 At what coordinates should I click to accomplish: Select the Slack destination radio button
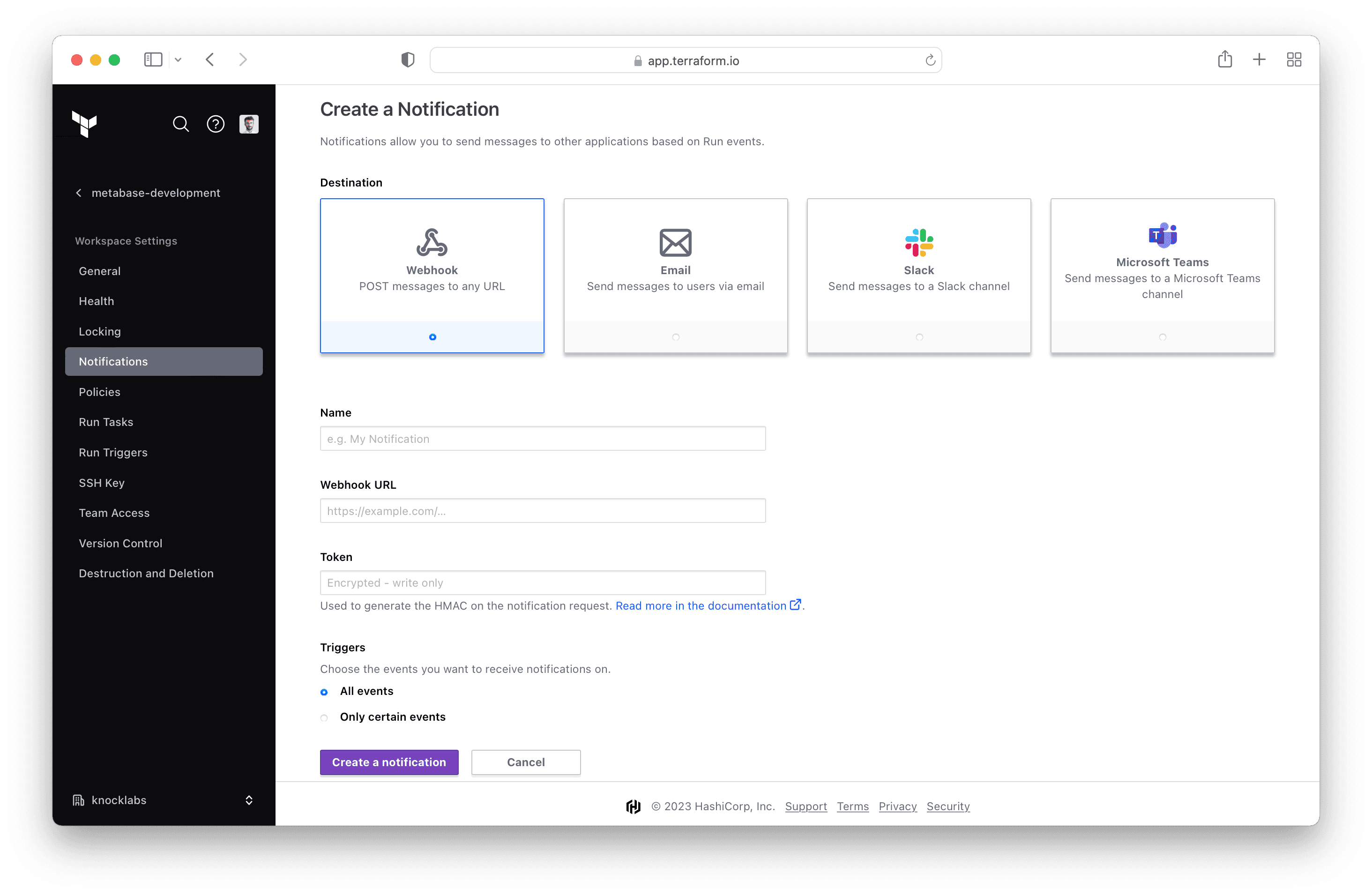918,336
